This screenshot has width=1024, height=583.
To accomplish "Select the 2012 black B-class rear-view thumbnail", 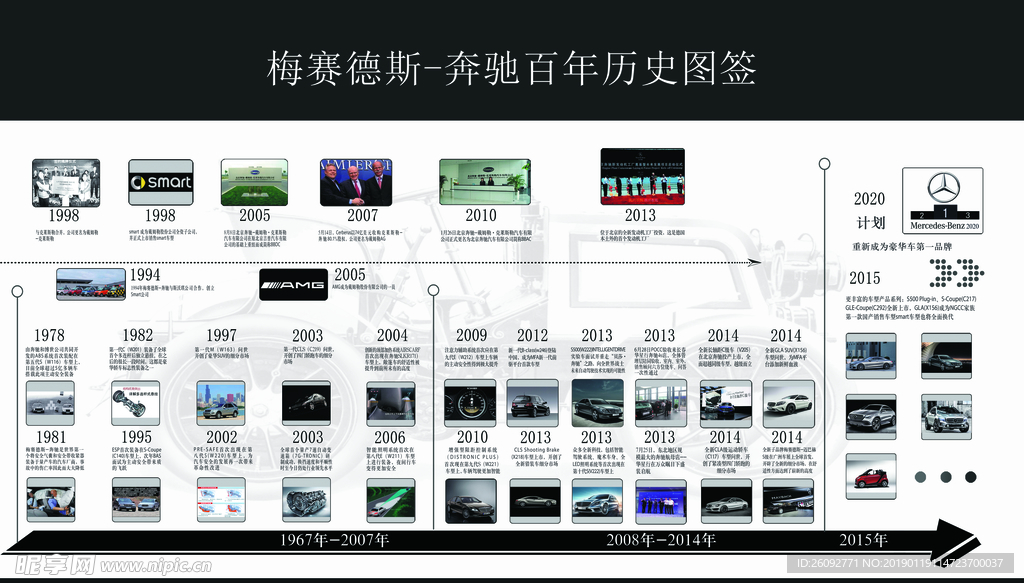I will pos(533,403).
